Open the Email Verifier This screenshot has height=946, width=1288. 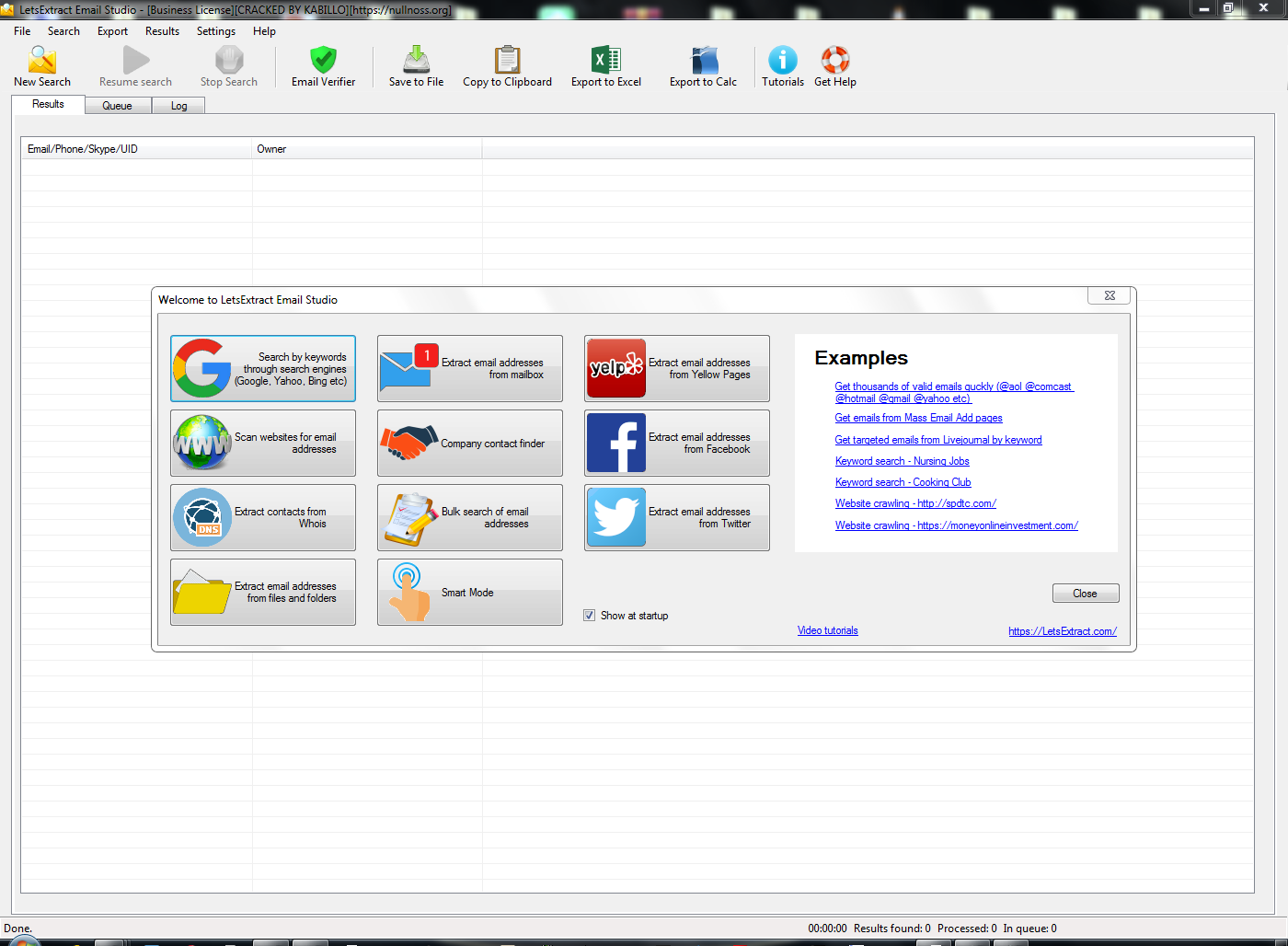323,64
